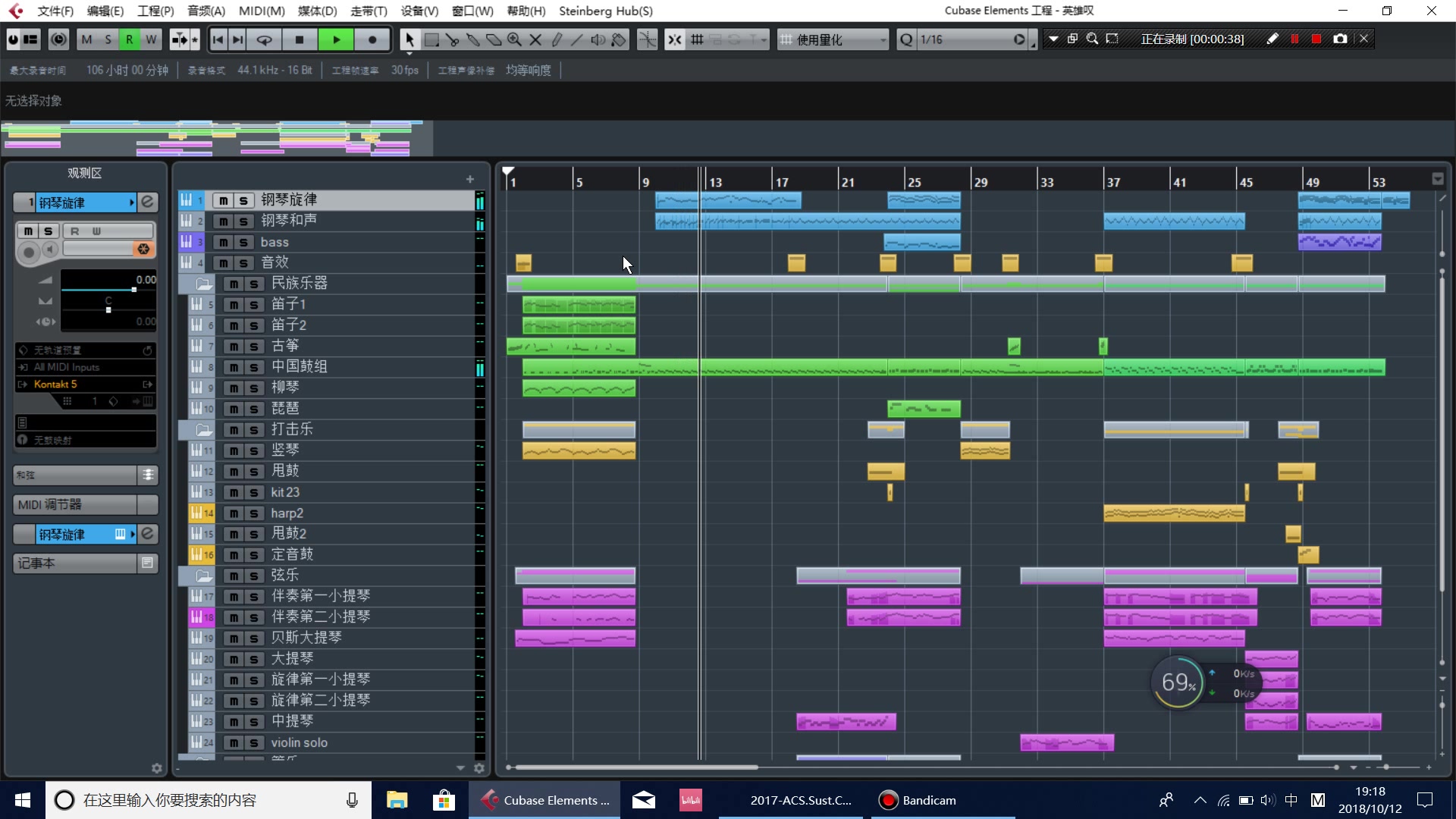Solo the bass track

(243, 242)
